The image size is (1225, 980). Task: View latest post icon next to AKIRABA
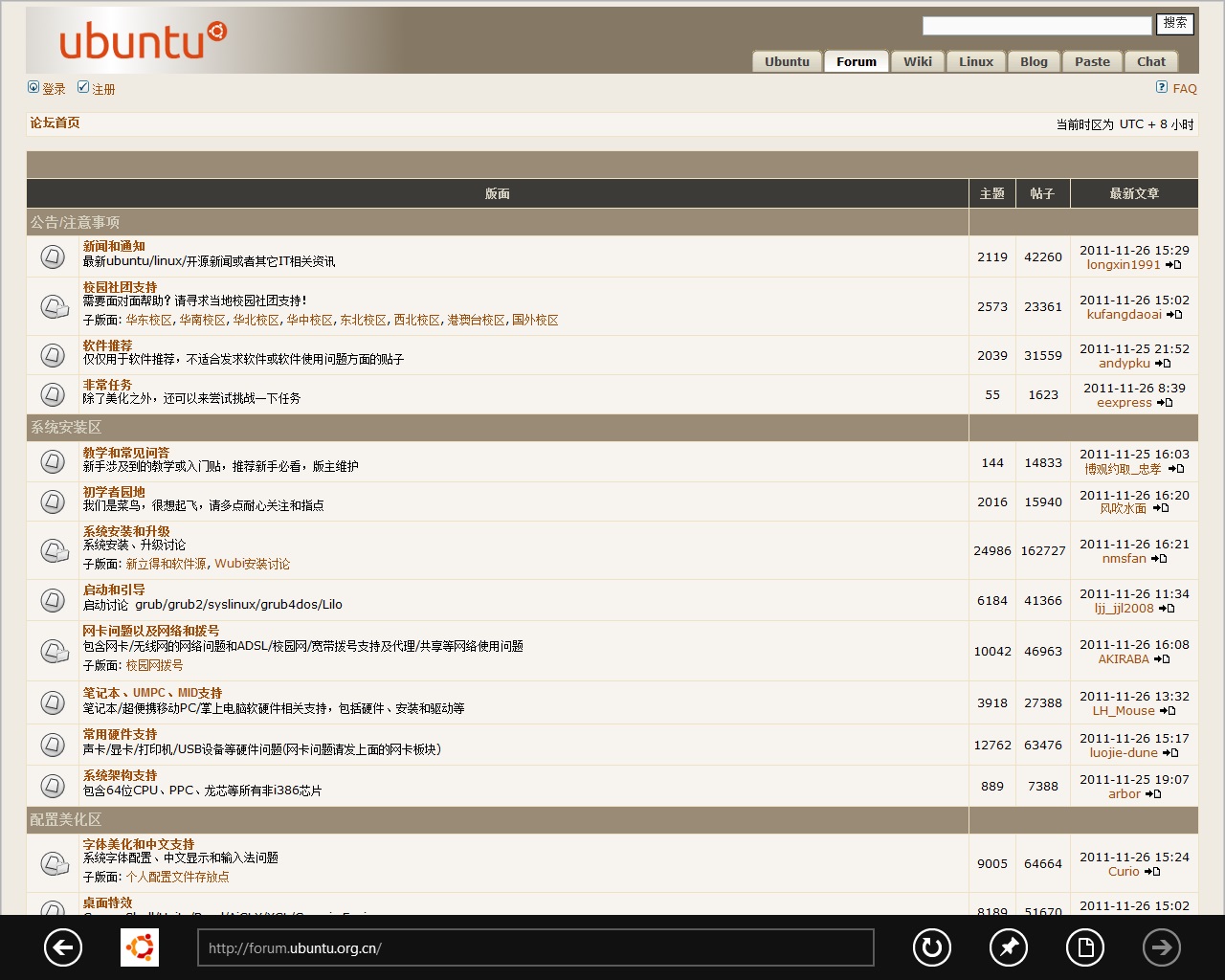pos(1162,659)
